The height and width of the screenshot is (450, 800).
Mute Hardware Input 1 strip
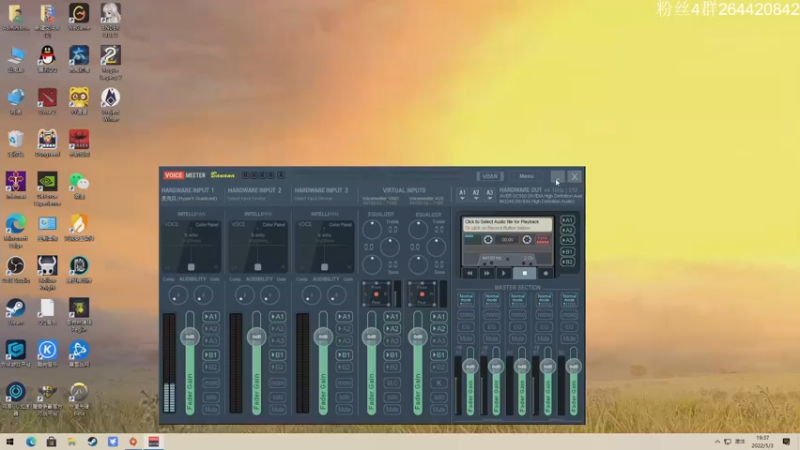tap(211, 410)
